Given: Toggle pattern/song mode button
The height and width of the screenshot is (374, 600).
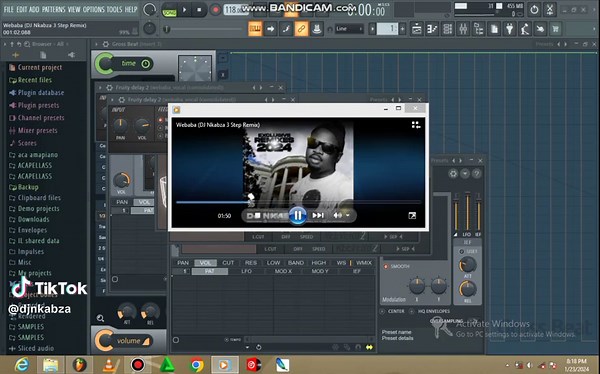Looking at the screenshot, I should point(170,10).
